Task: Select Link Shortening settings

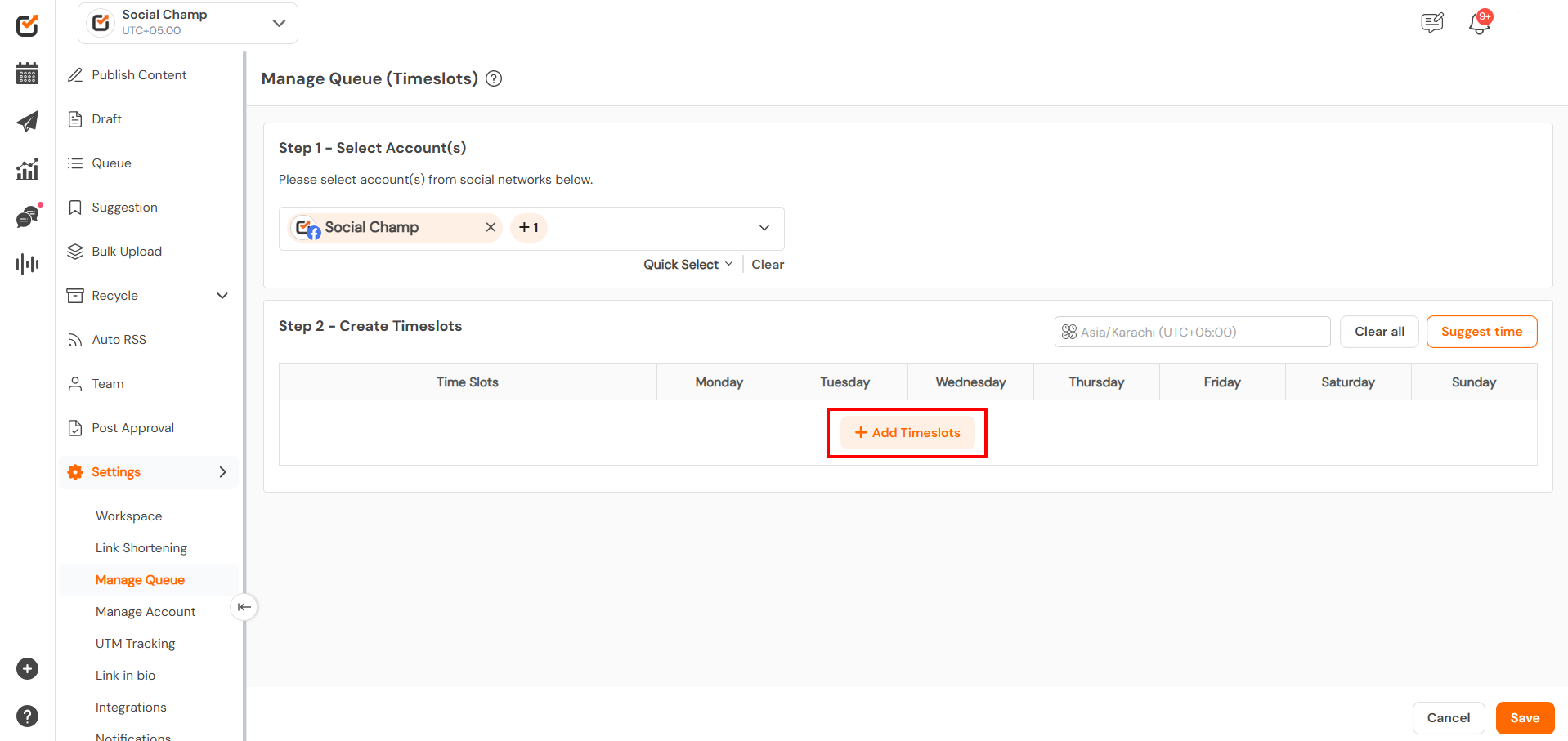Action: pos(141,548)
